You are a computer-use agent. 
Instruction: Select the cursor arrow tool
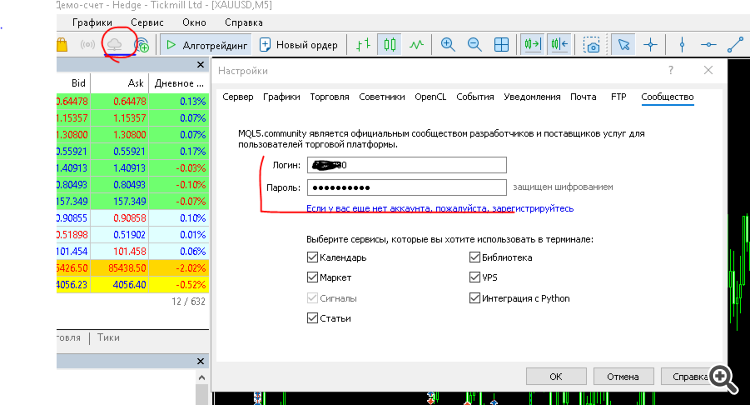(x=623, y=45)
